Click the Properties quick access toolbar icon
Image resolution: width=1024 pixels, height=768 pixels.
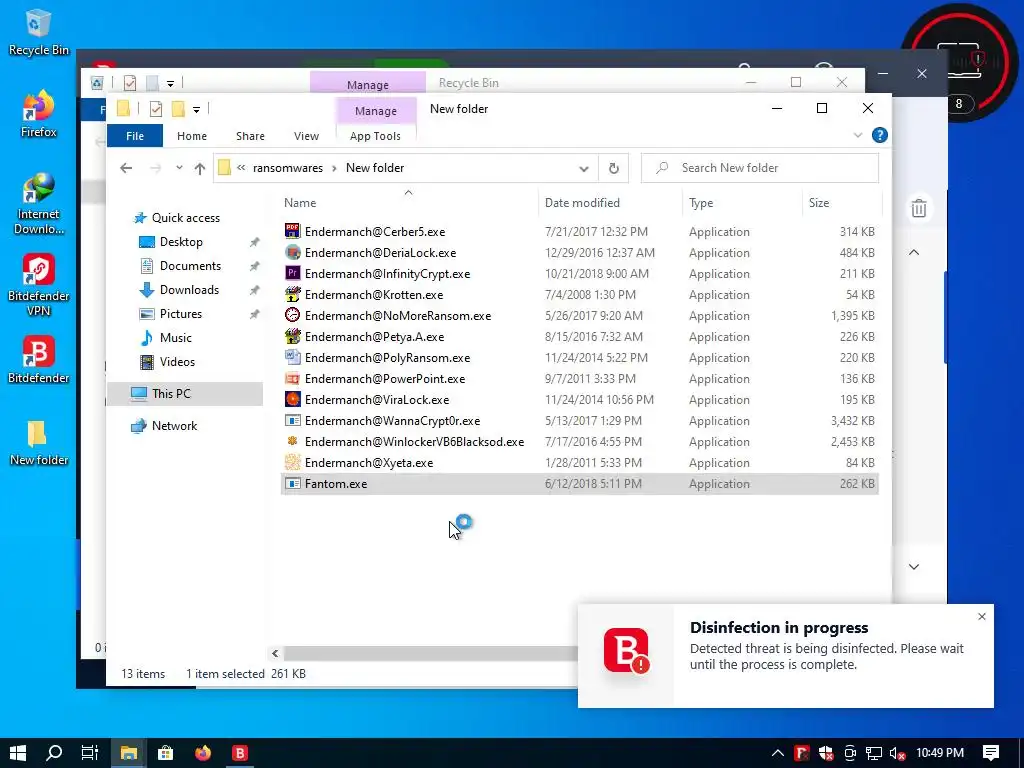(x=156, y=109)
